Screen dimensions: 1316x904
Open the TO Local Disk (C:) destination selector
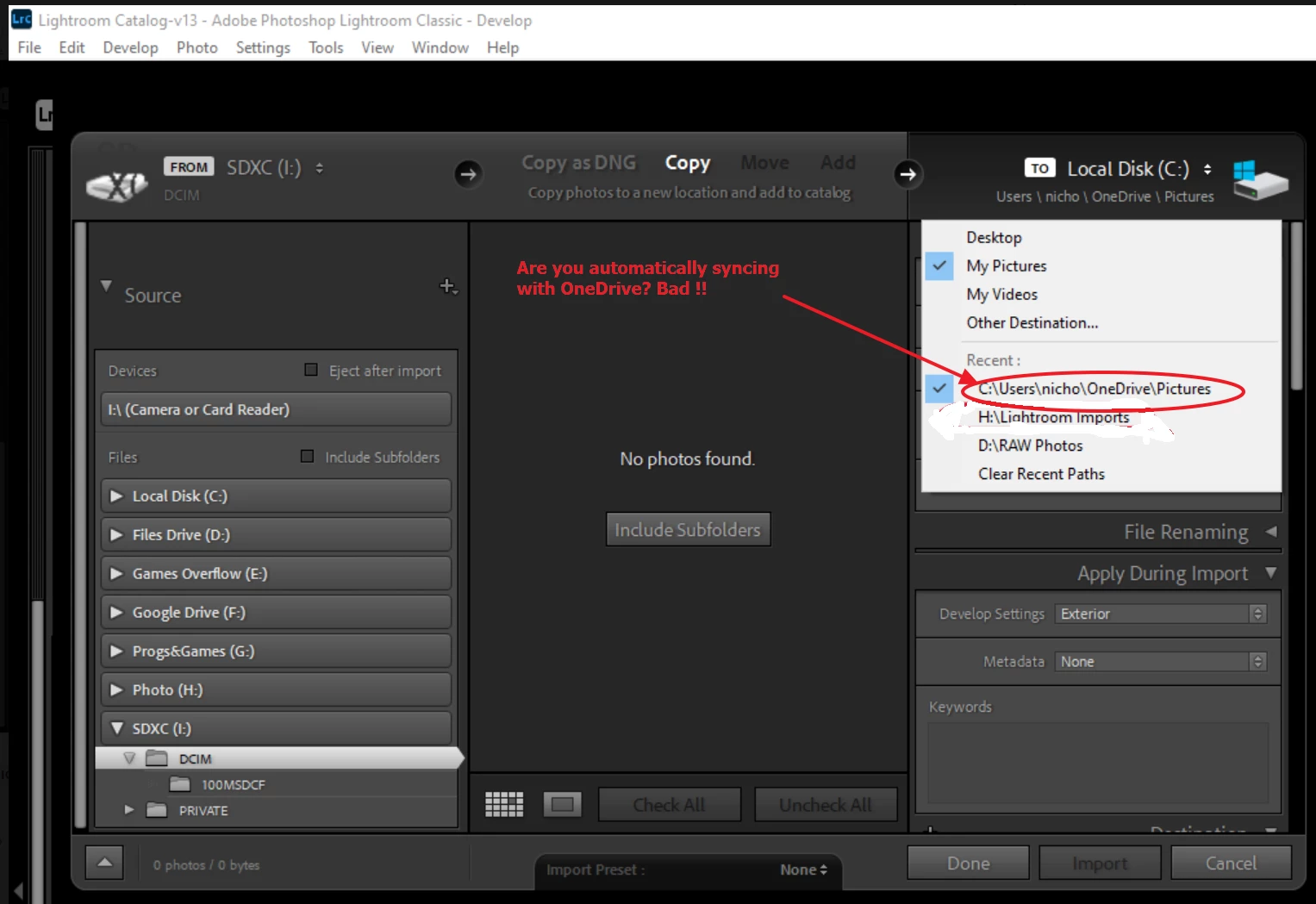[1139, 169]
